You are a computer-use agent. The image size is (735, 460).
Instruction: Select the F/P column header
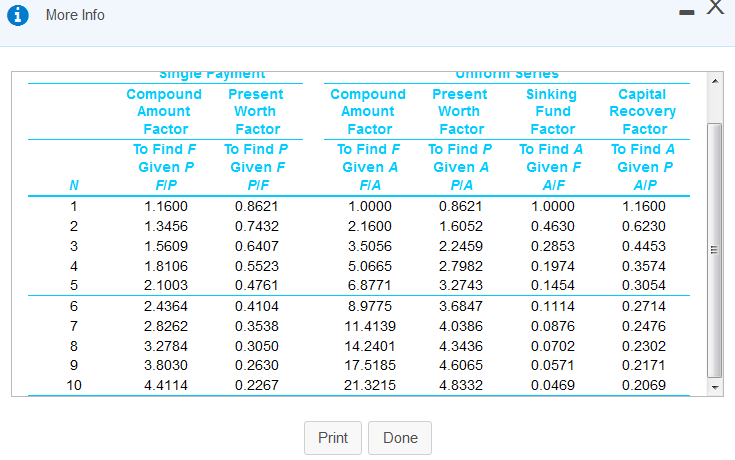tap(166, 185)
